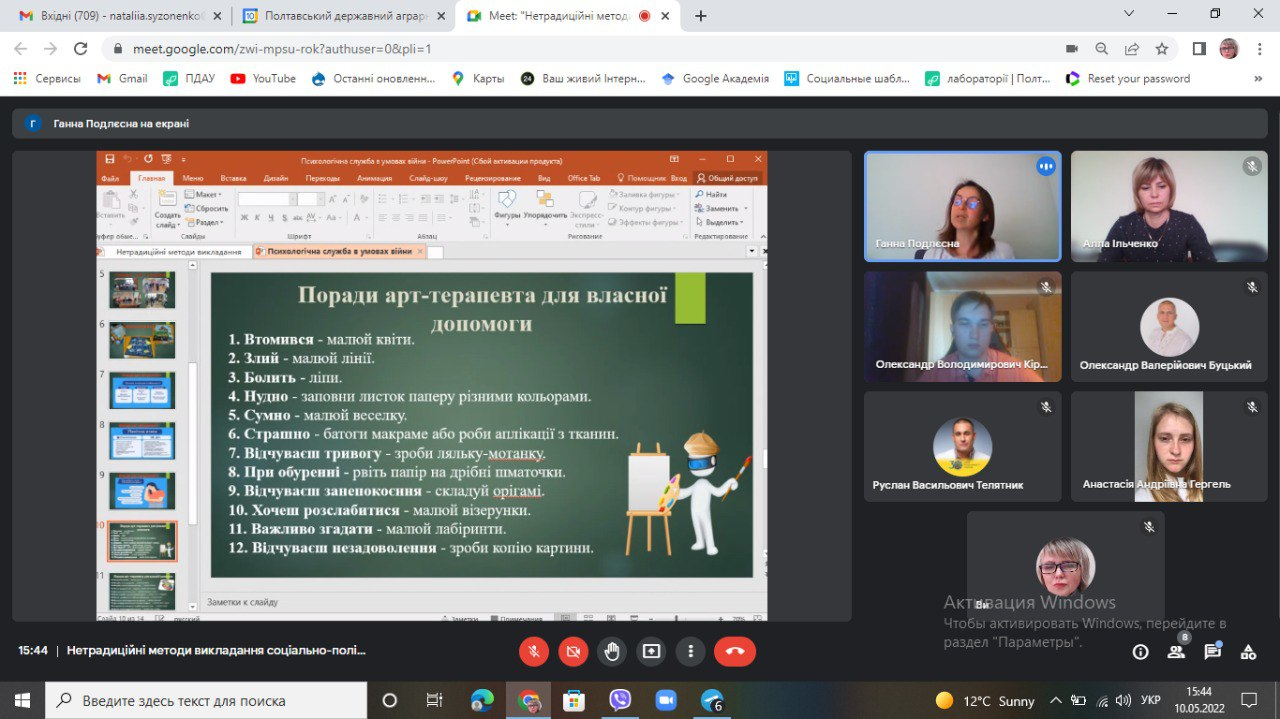Viewport: 1280px width, 719px height.
Task: Open the Google Академія bookmark
Action: tap(715, 78)
